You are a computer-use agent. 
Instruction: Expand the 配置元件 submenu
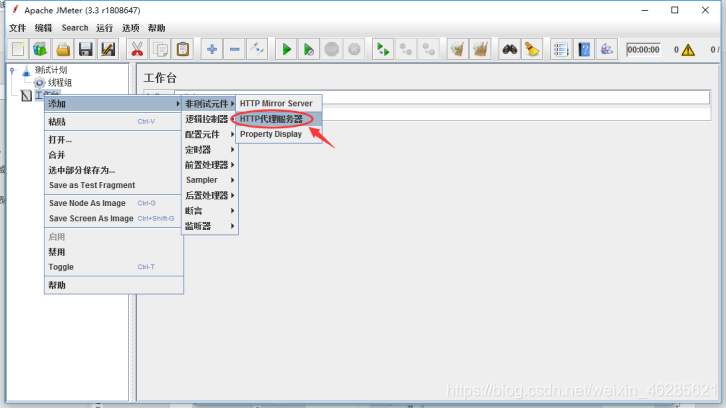point(210,134)
